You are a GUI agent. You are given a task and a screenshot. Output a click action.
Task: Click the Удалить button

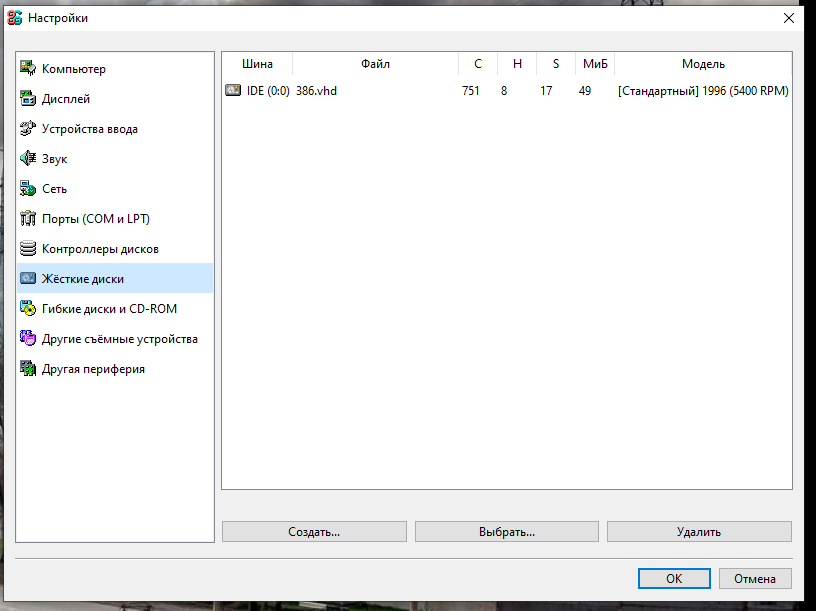click(x=698, y=532)
